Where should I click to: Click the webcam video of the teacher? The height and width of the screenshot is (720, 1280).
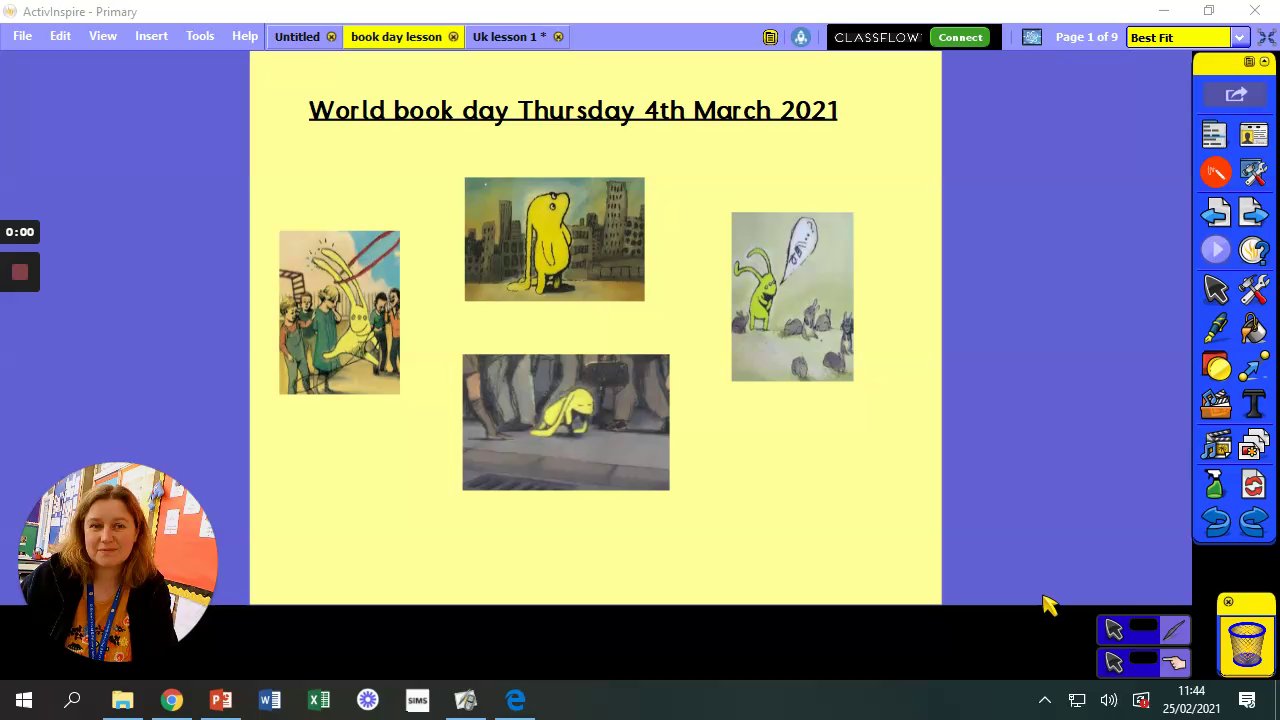click(117, 563)
